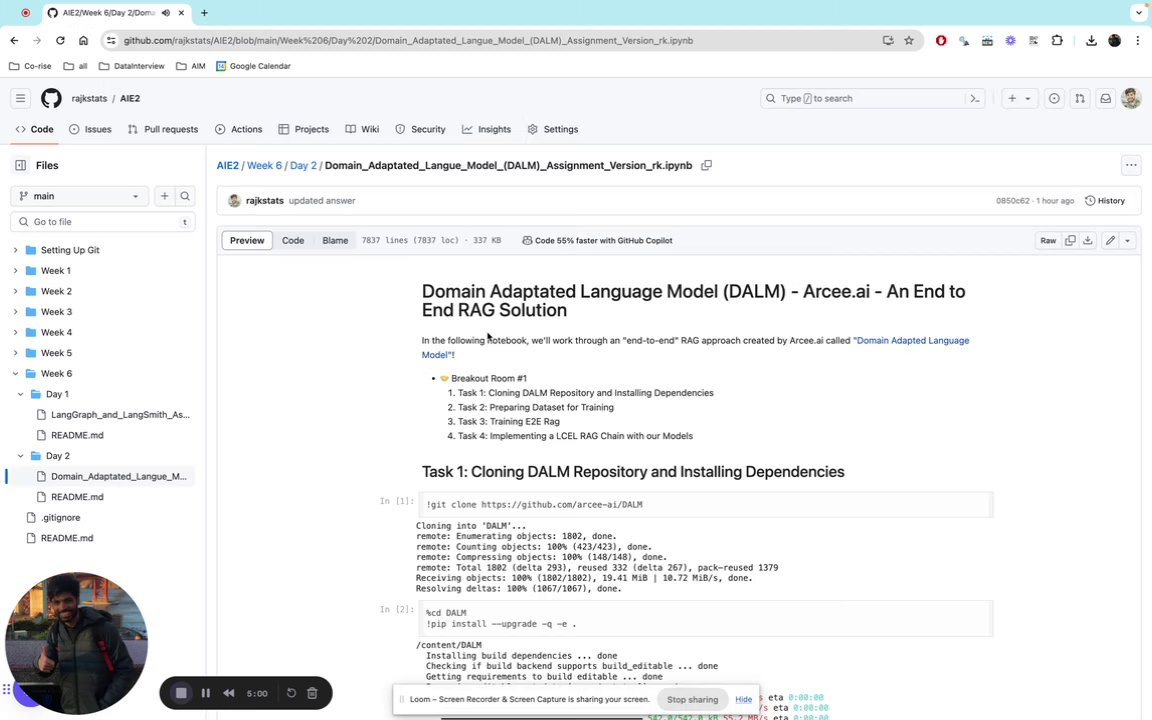1152x720 pixels.
Task: Collapse the Day 2 folder
Action: tap(21, 456)
